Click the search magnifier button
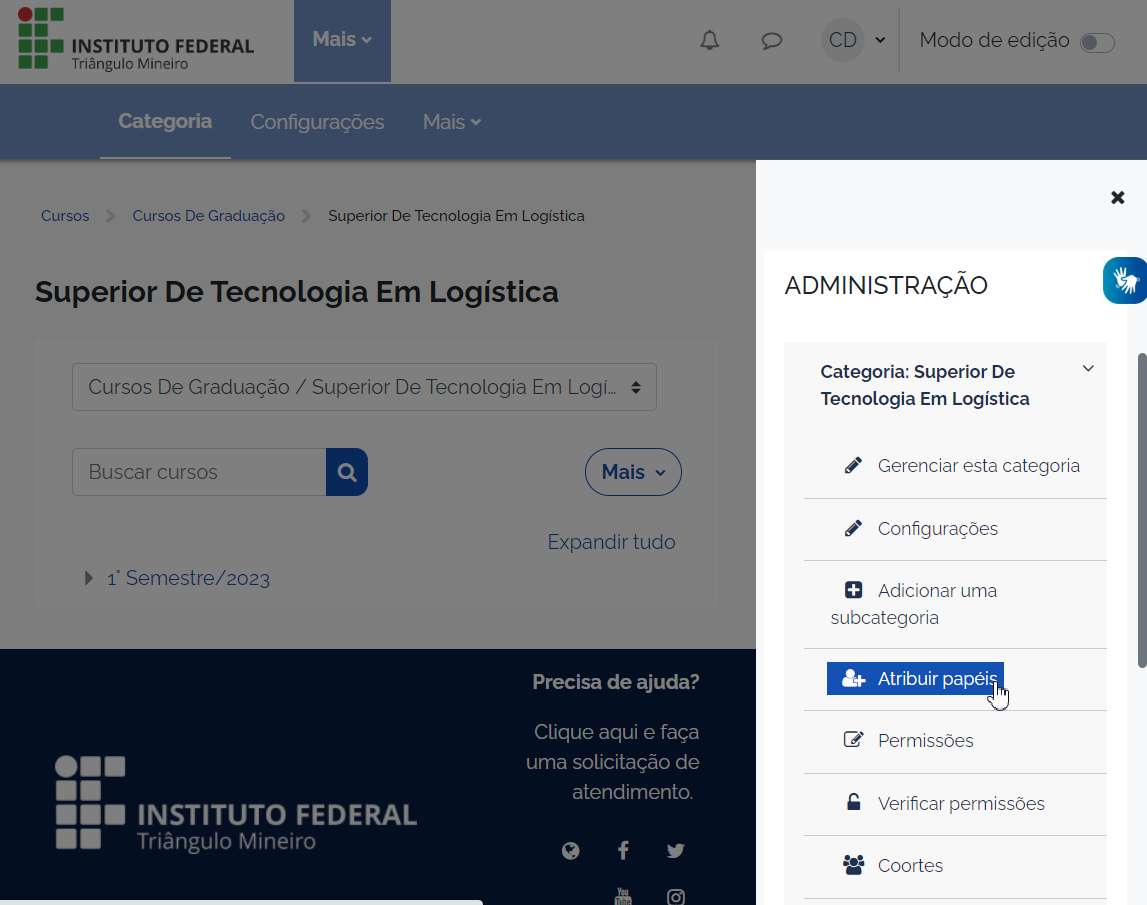The image size is (1147, 905). [x=347, y=472]
